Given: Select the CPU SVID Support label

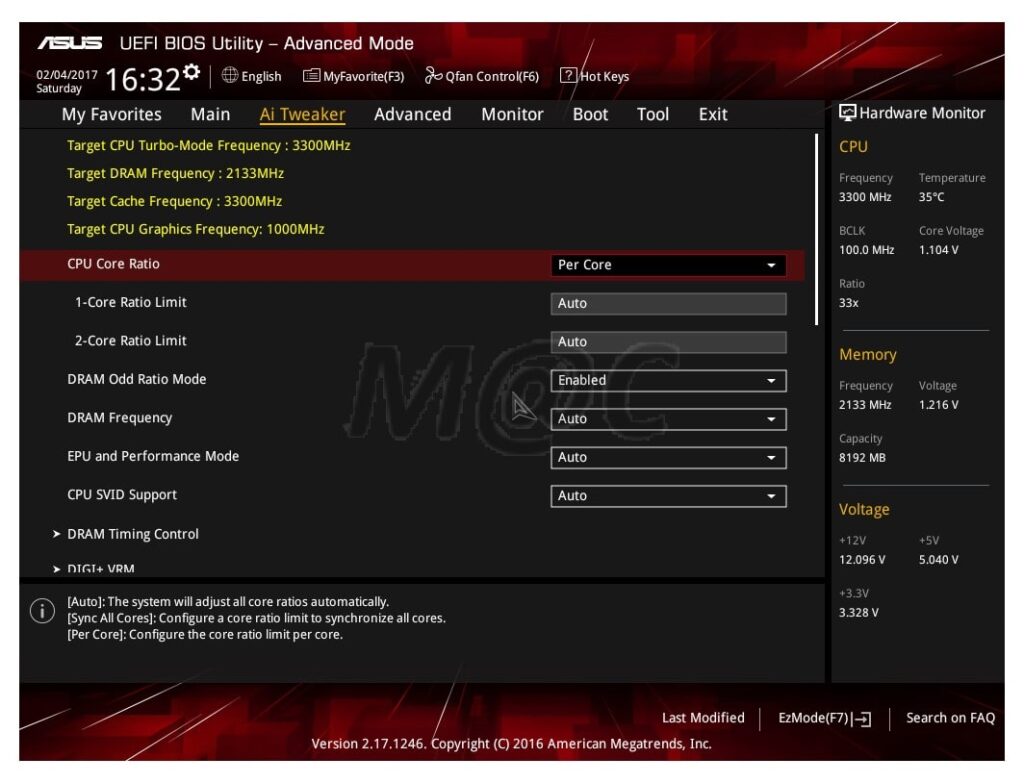Looking at the screenshot, I should click(121, 495).
